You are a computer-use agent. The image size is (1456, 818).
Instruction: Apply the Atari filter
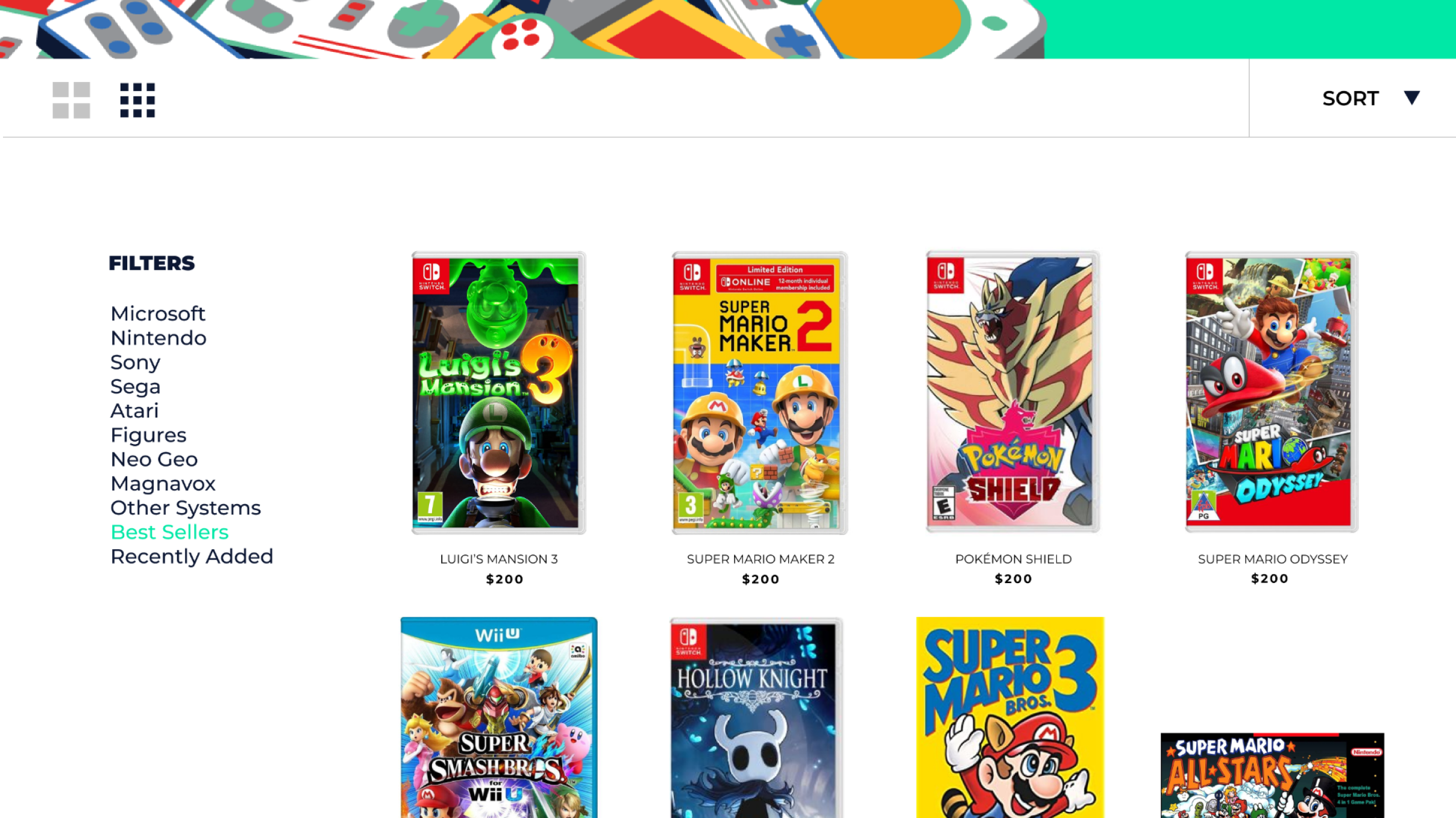click(134, 411)
